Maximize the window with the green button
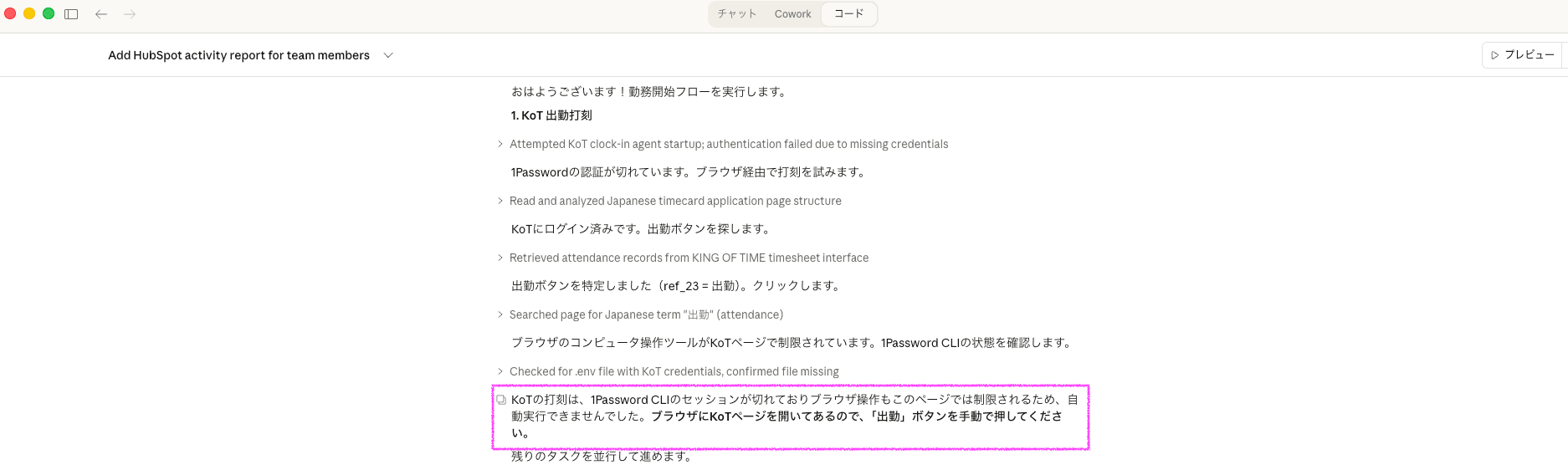Viewport: 1568px width, 470px height. tap(49, 13)
